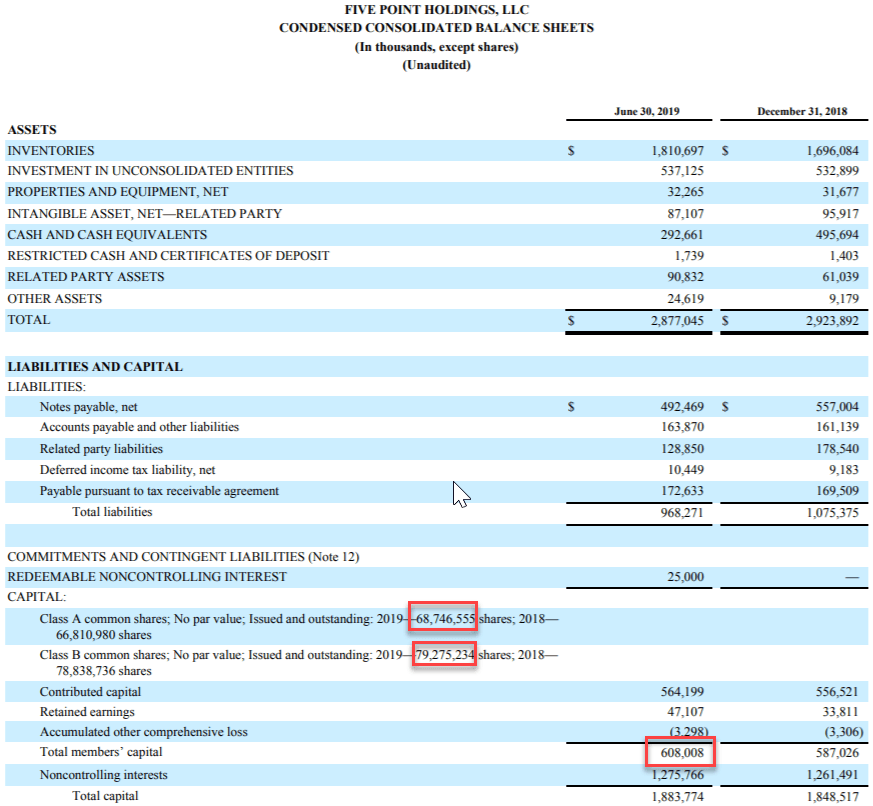Select the 492,469 notes payable value

click(x=682, y=407)
